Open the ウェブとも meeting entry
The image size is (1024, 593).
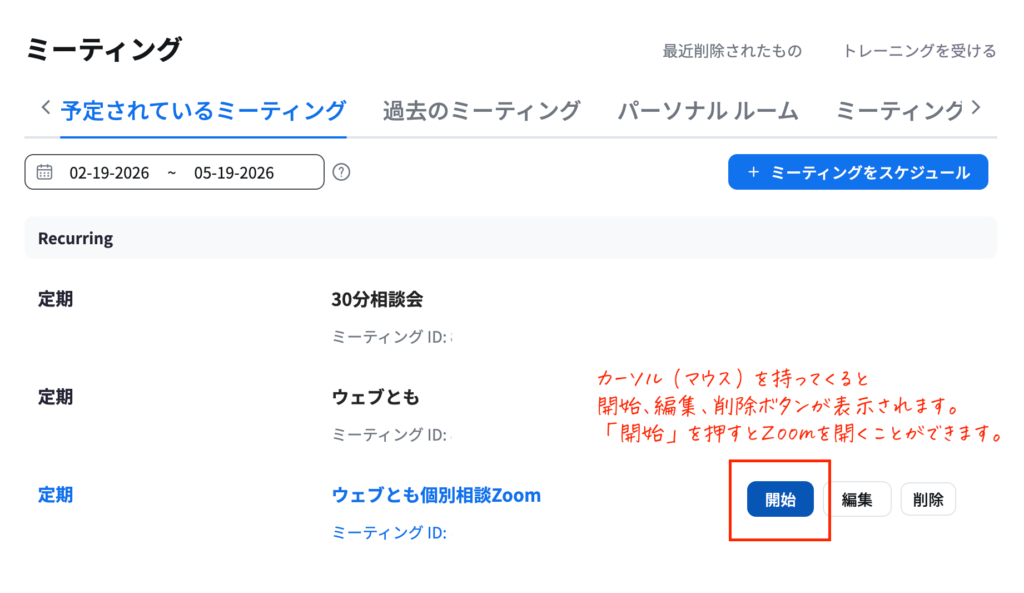(375, 397)
